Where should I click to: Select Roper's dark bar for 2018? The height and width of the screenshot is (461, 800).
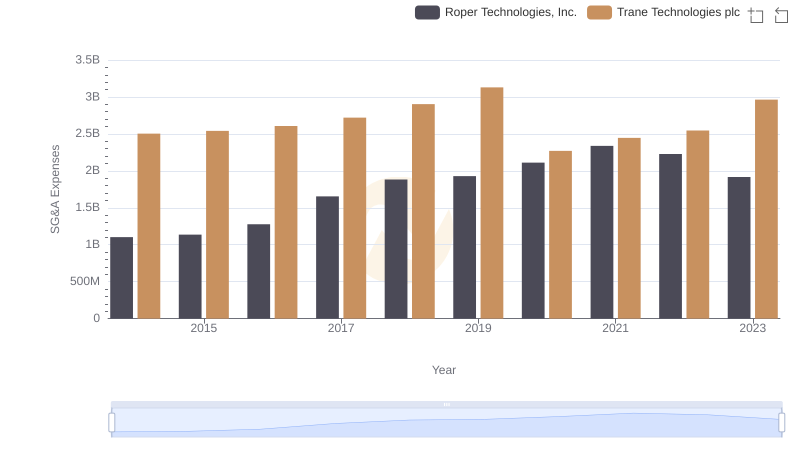pyautogui.click(x=396, y=249)
